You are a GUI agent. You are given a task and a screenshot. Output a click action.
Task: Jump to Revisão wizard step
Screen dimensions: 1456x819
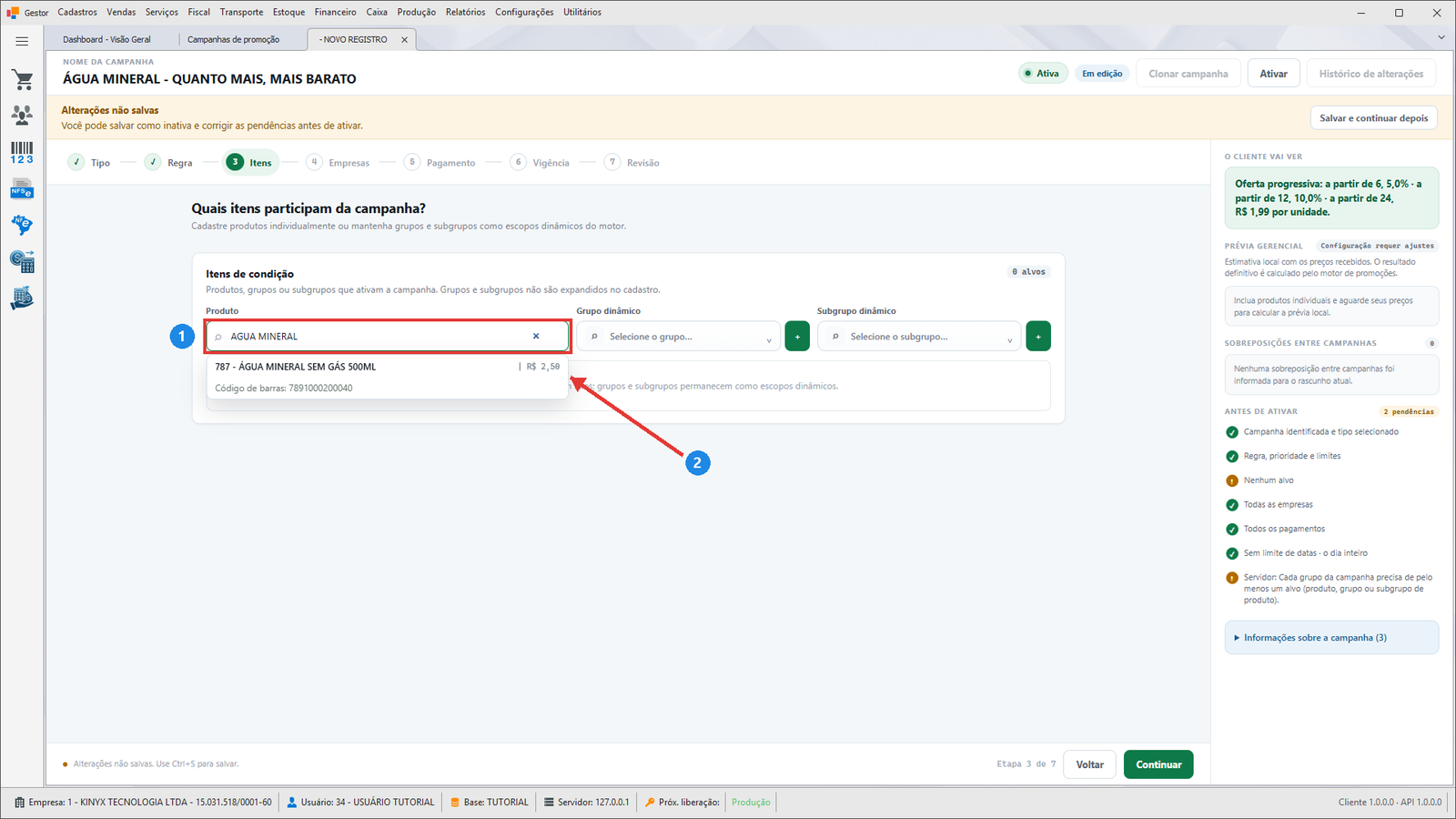tap(632, 162)
